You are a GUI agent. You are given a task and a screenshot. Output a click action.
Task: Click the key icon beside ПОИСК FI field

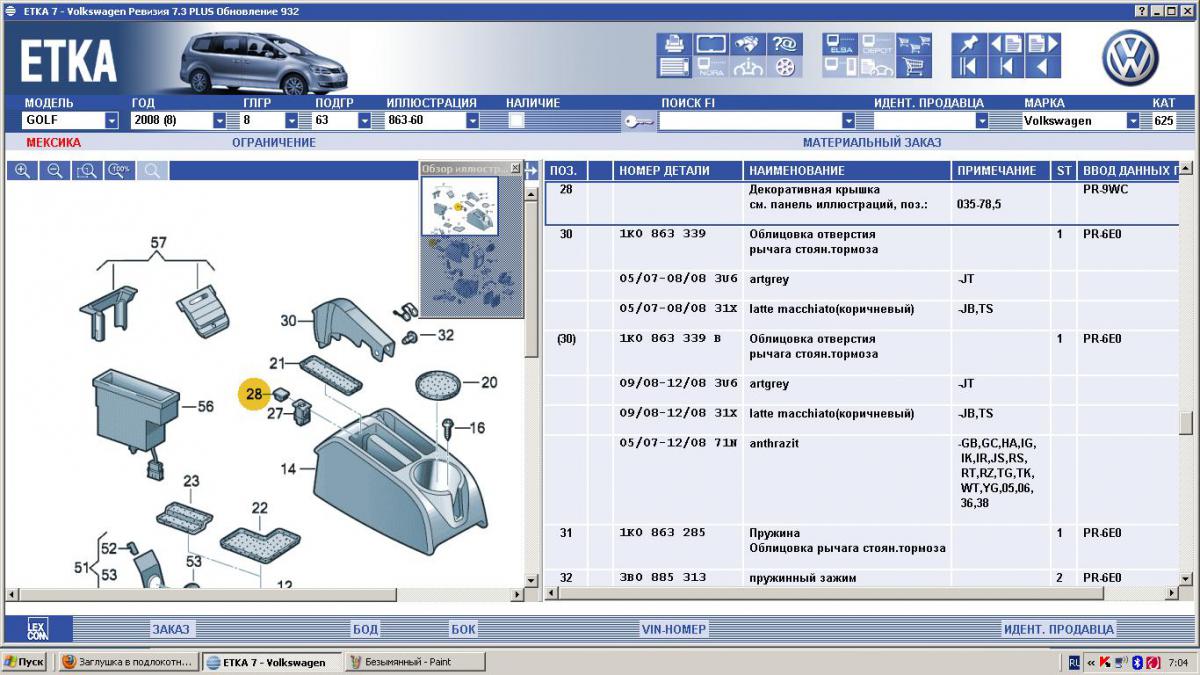638,121
